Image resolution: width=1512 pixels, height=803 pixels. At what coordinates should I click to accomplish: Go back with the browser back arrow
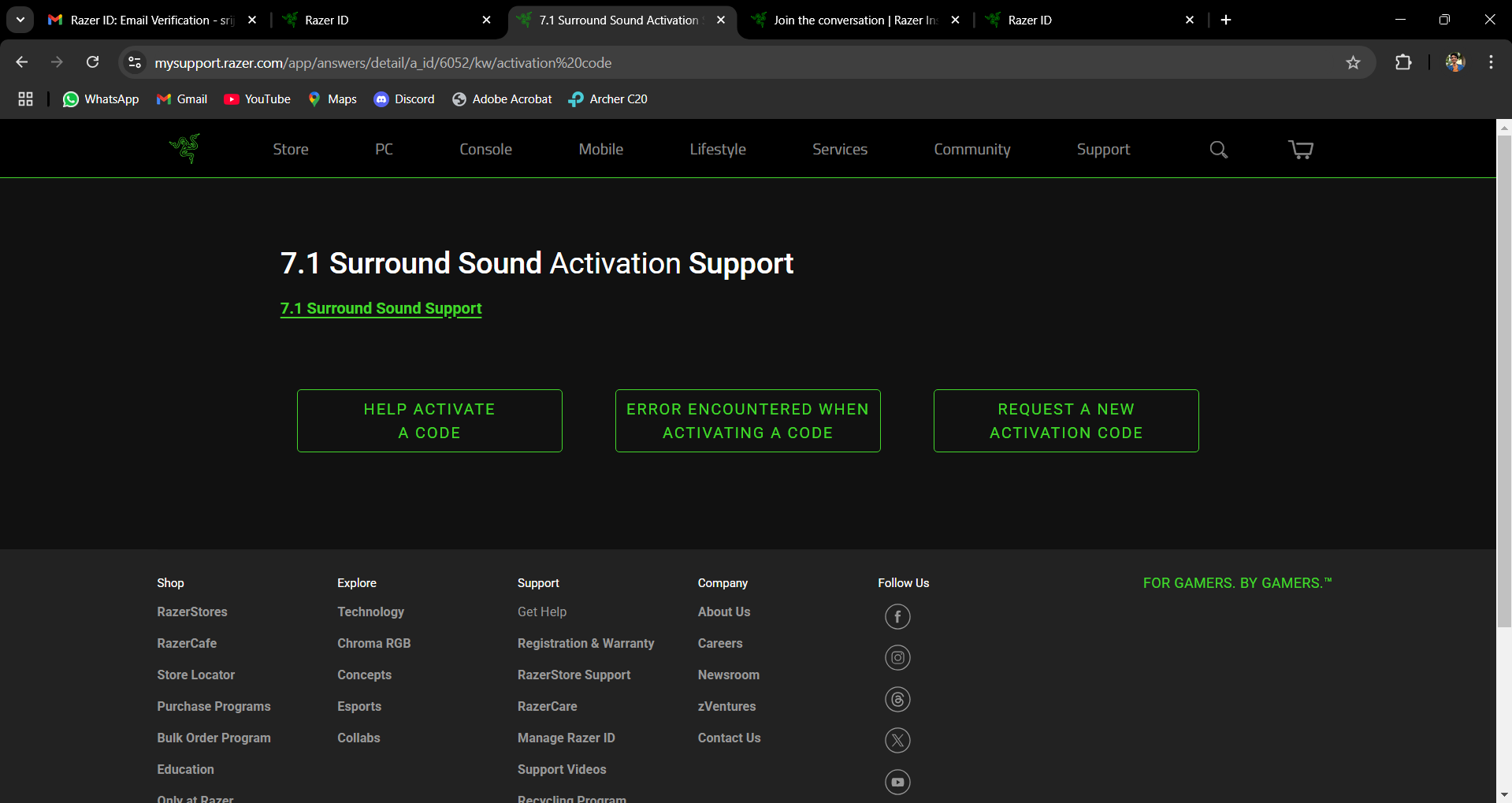coord(22,62)
